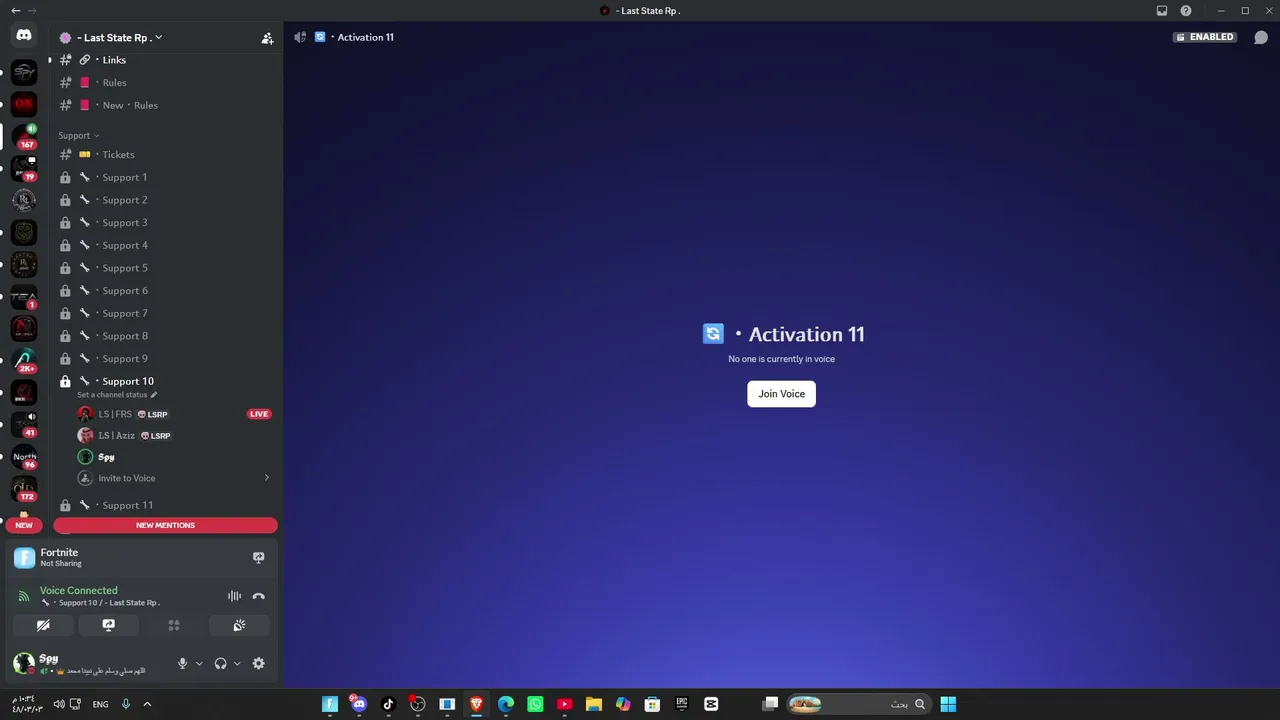Click Invite to Voice
The image size is (1280, 720).
pyautogui.click(x=126, y=478)
